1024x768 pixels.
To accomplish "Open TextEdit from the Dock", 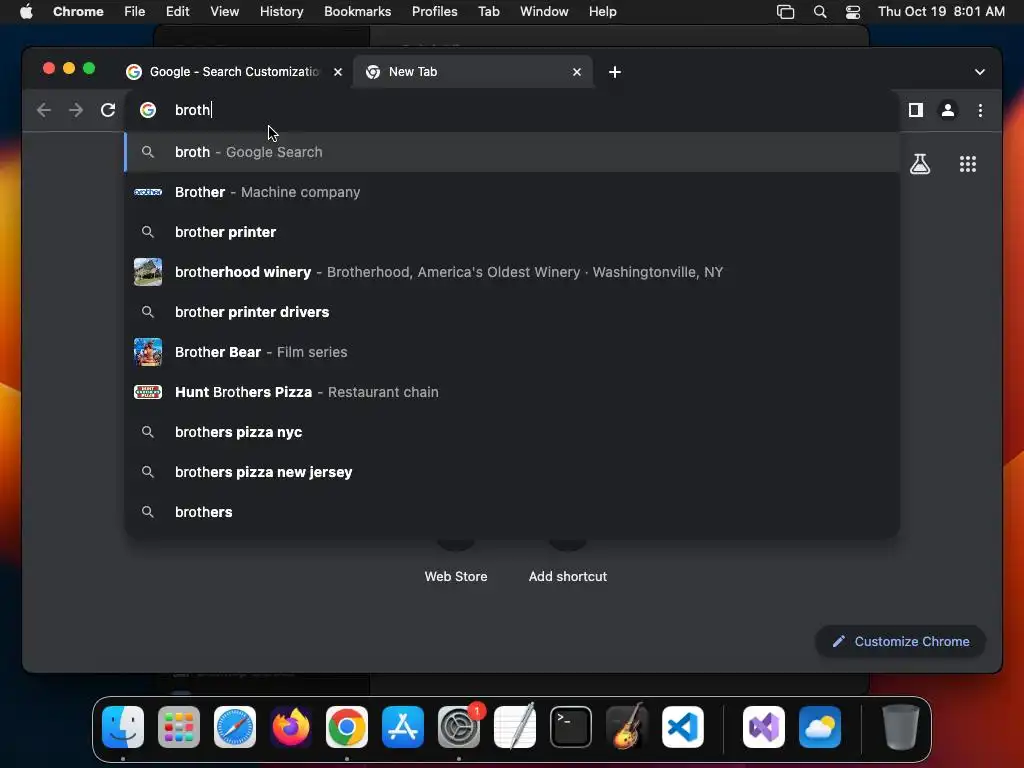I will coord(515,727).
